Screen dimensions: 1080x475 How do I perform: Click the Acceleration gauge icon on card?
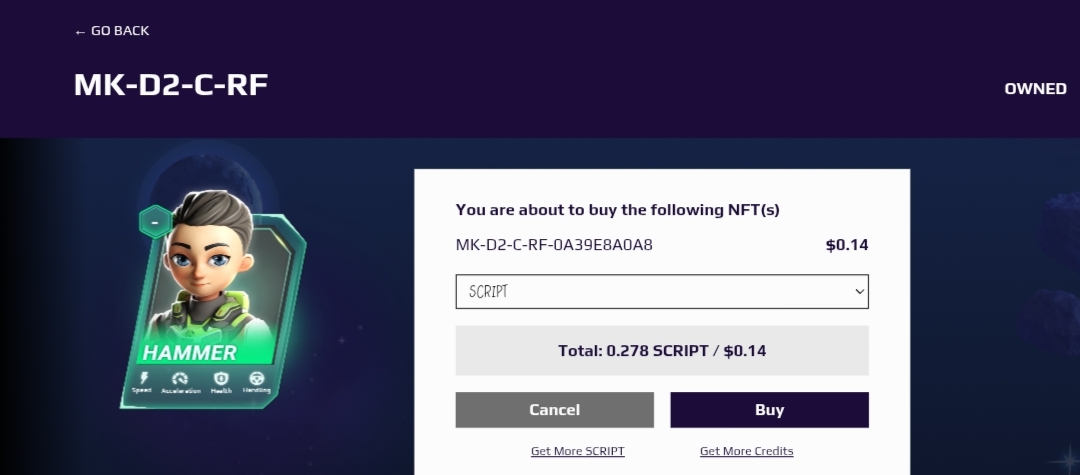[x=180, y=379]
